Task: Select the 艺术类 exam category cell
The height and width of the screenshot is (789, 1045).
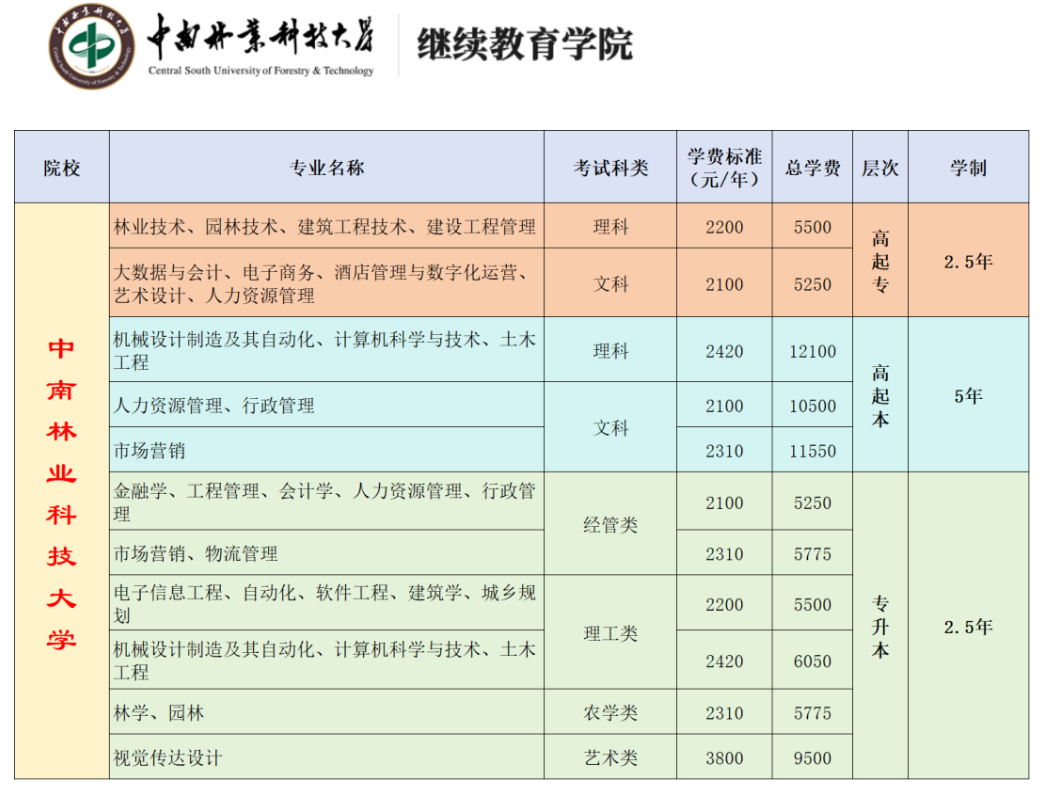Action: [x=610, y=757]
